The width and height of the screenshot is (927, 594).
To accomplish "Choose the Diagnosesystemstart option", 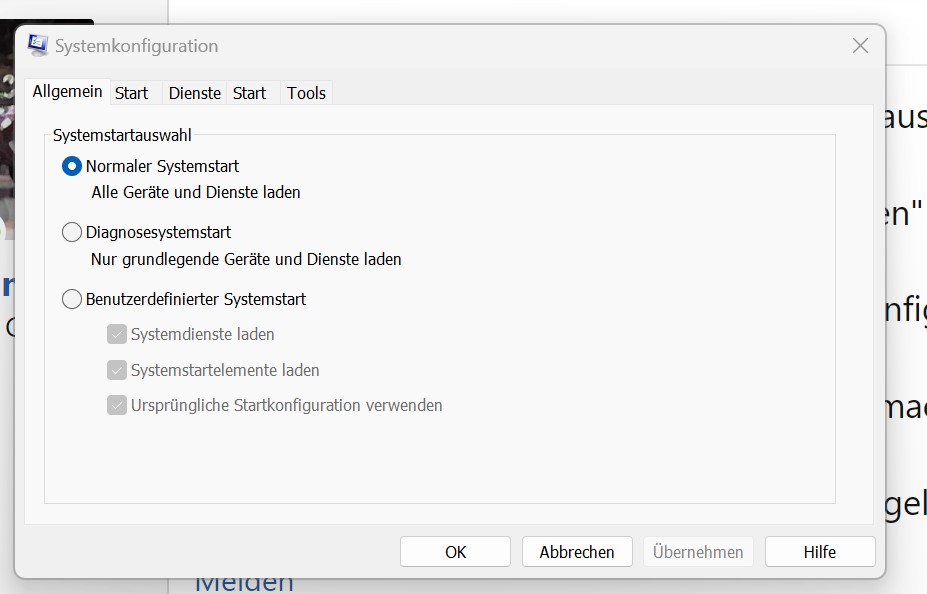I will point(72,232).
